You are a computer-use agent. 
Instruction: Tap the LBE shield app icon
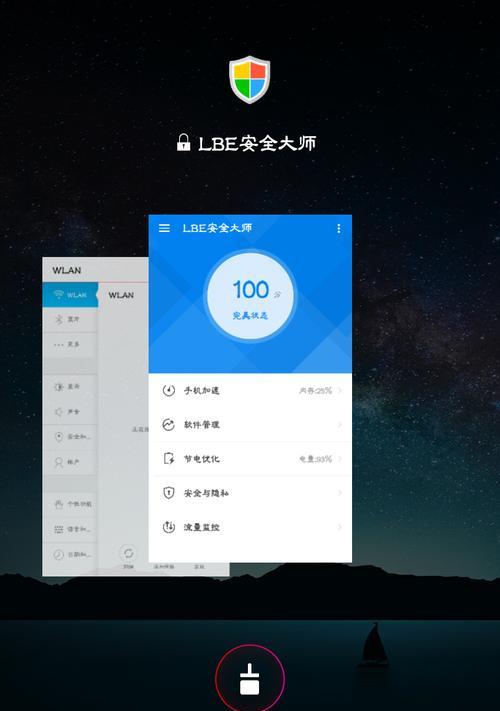tap(249, 80)
